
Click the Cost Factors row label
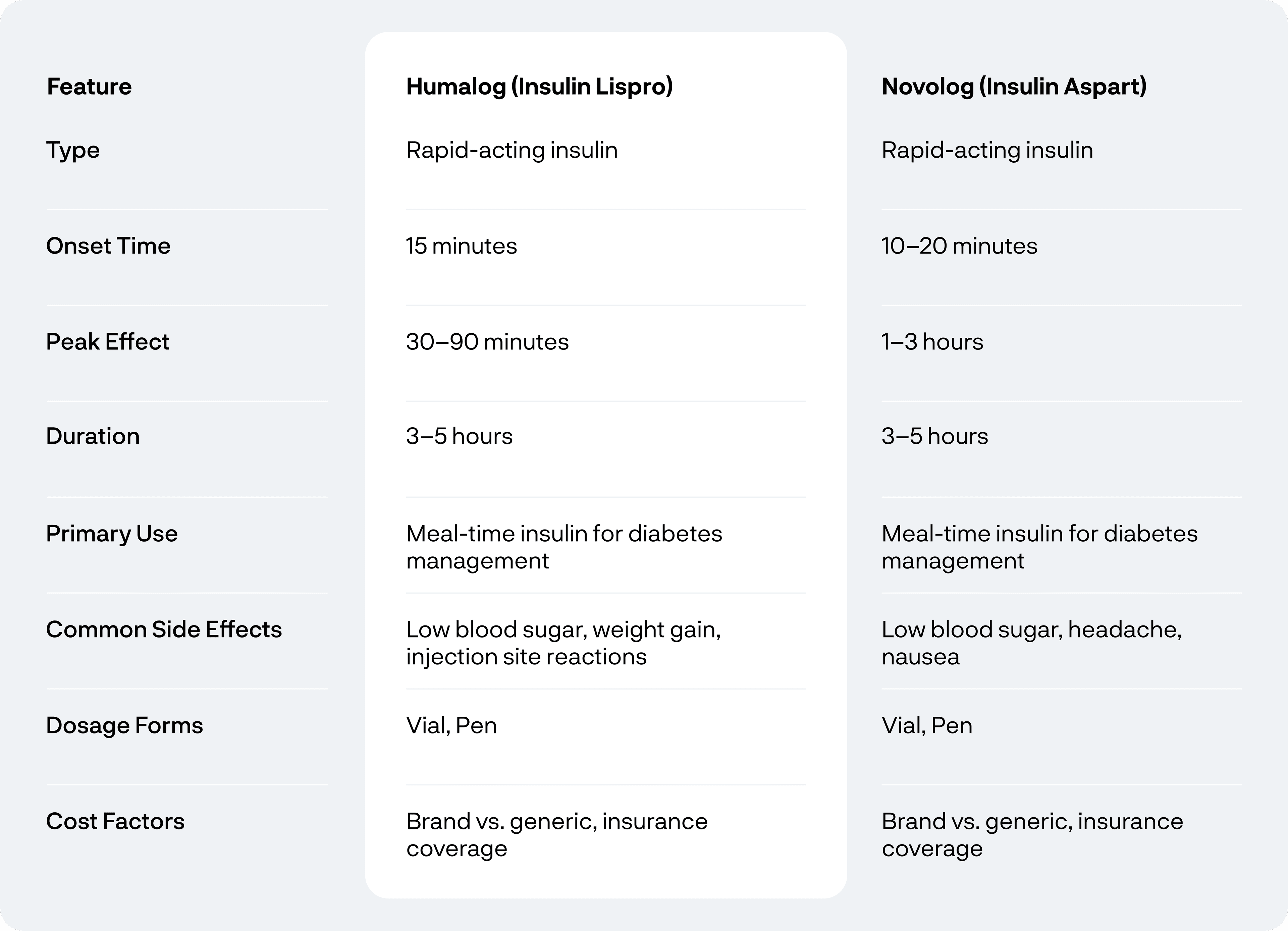pos(115,822)
